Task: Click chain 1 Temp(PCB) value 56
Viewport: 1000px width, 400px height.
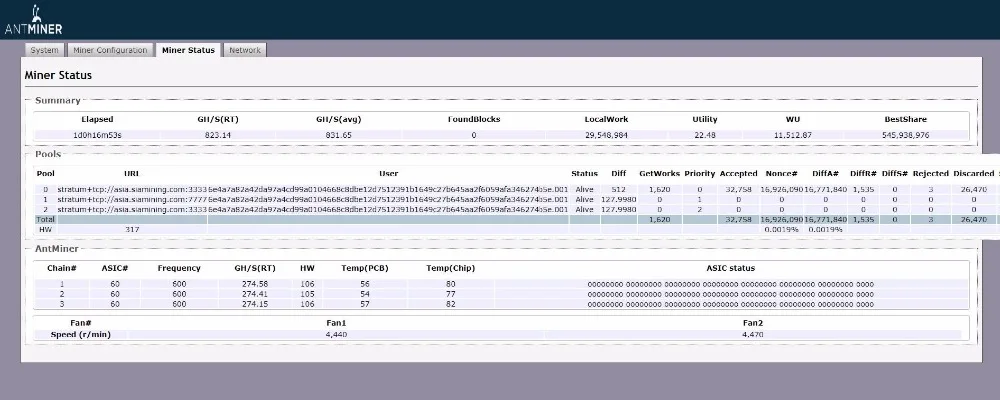Action: tap(365, 285)
